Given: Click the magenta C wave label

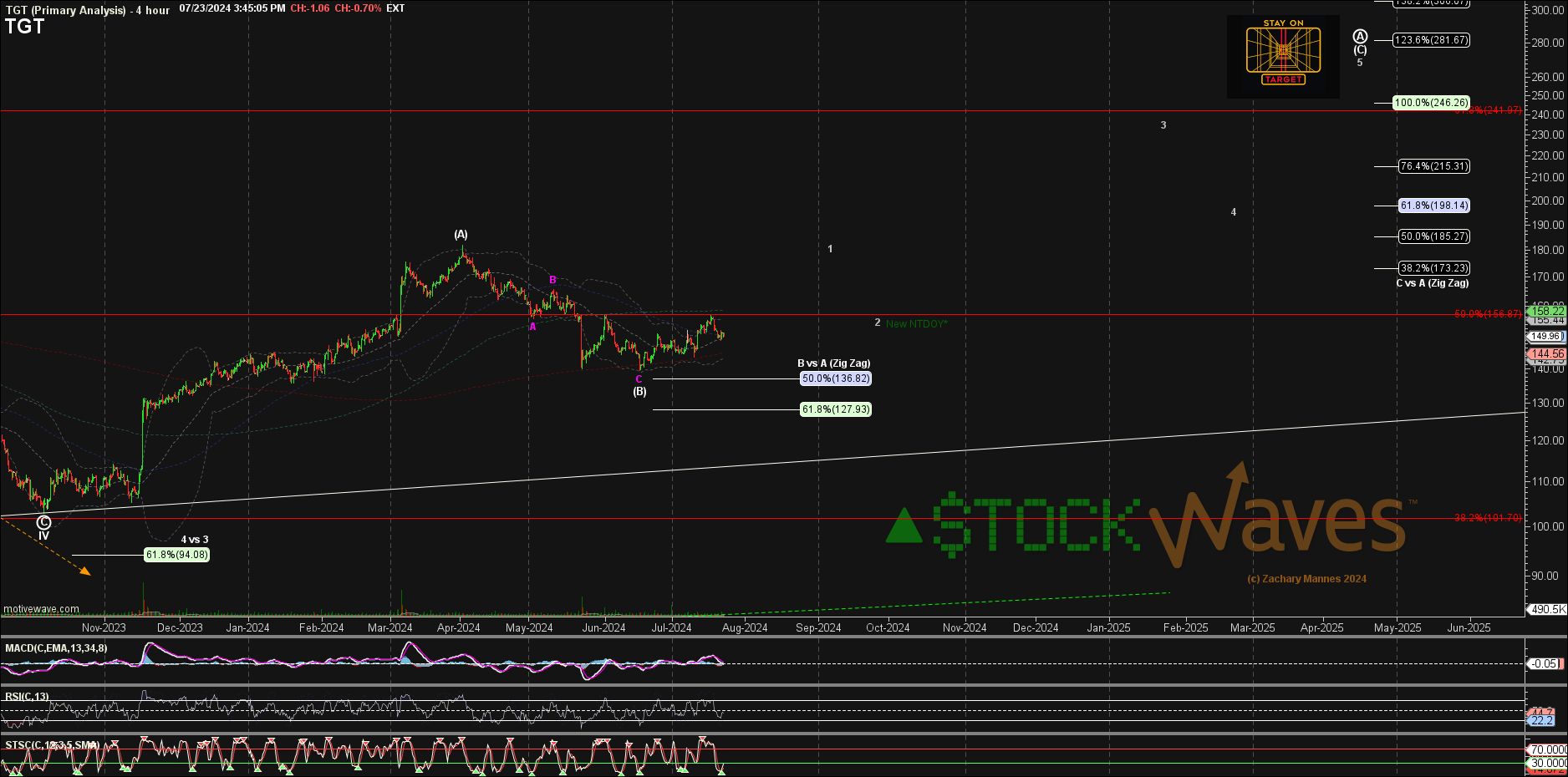Looking at the screenshot, I should click(x=639, y=379).
